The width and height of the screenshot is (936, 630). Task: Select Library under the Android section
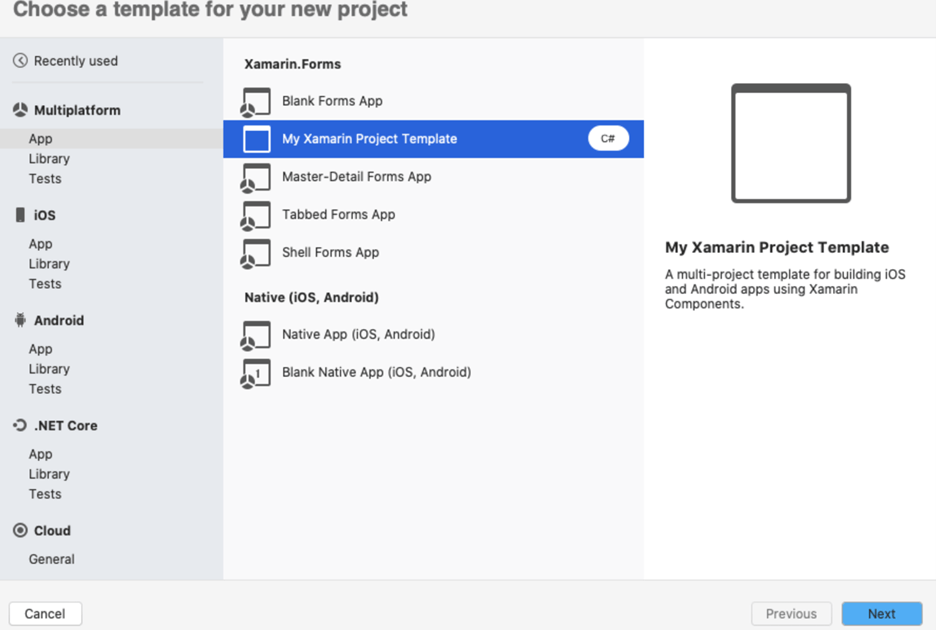(x=49, y=369)
